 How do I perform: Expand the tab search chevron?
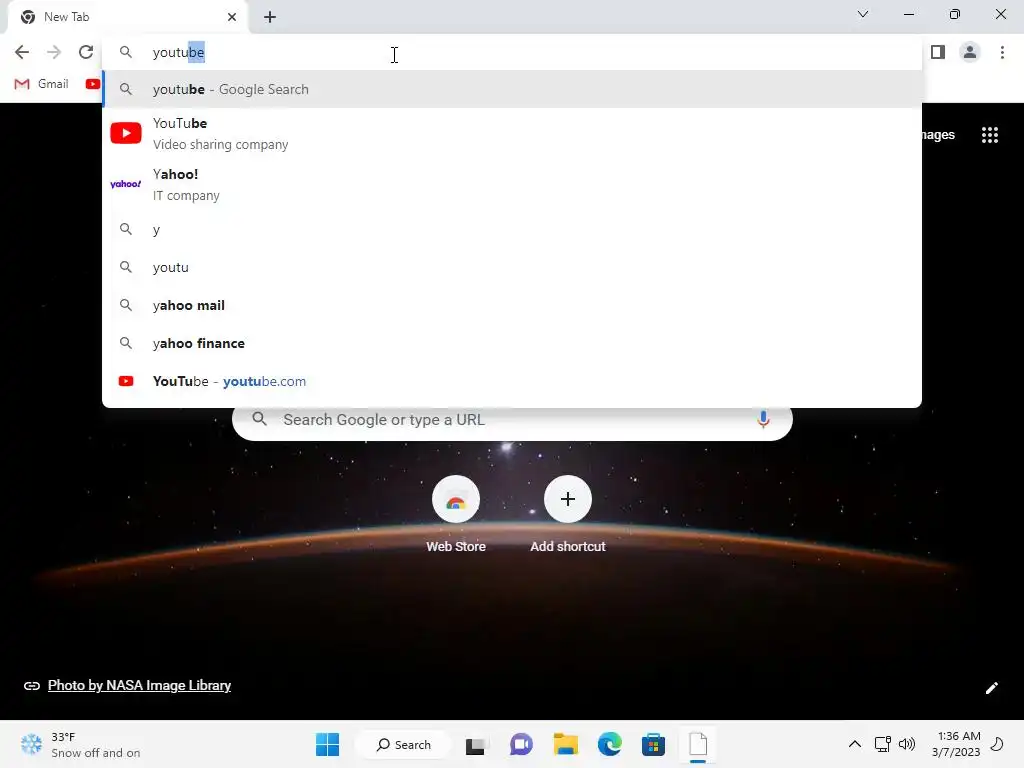click(x=863, y=14)
